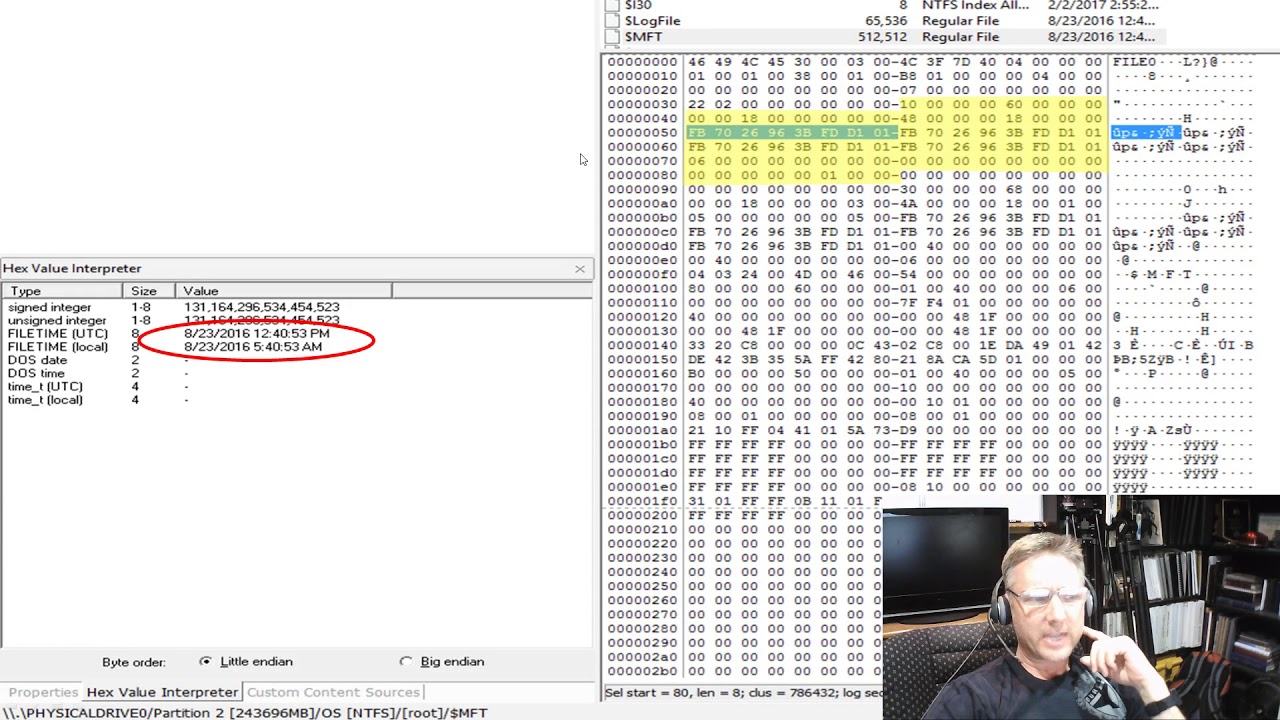The image size is (1280, 720).
Task: Click the FILETIME (UTC) row label
Action: tap(57, 334)
